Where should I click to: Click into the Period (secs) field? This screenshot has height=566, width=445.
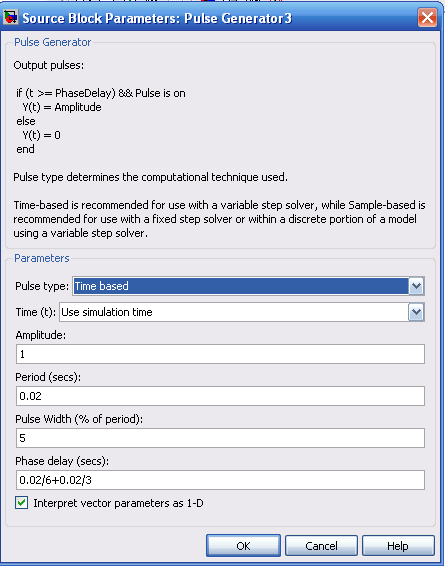point(220,396)
